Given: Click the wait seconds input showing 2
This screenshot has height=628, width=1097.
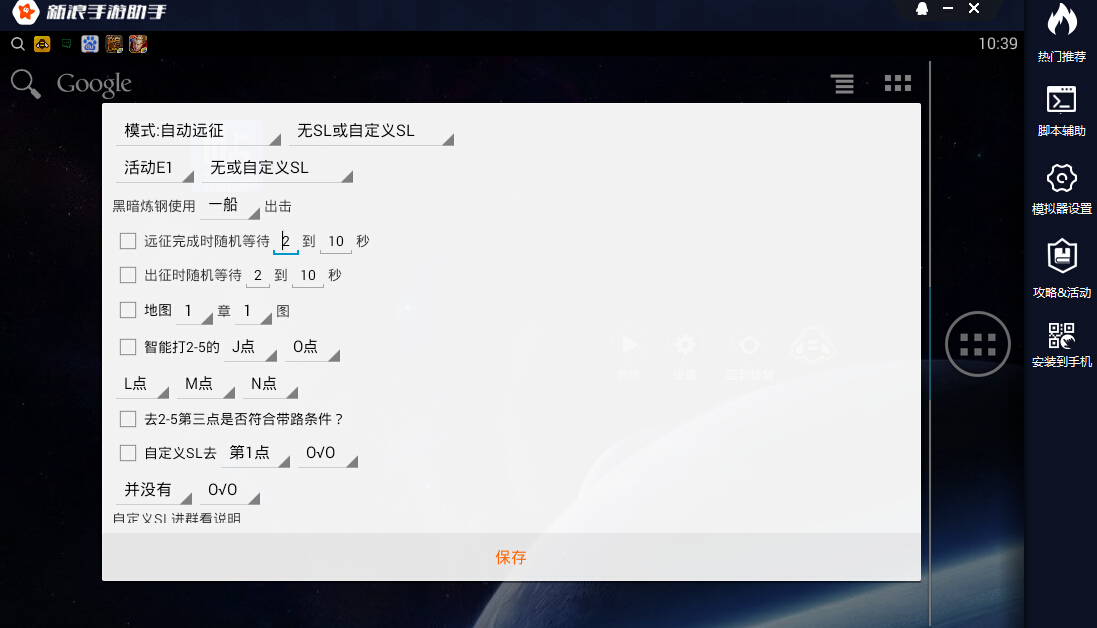Looking at the screenshot, I should click(286, 241).
